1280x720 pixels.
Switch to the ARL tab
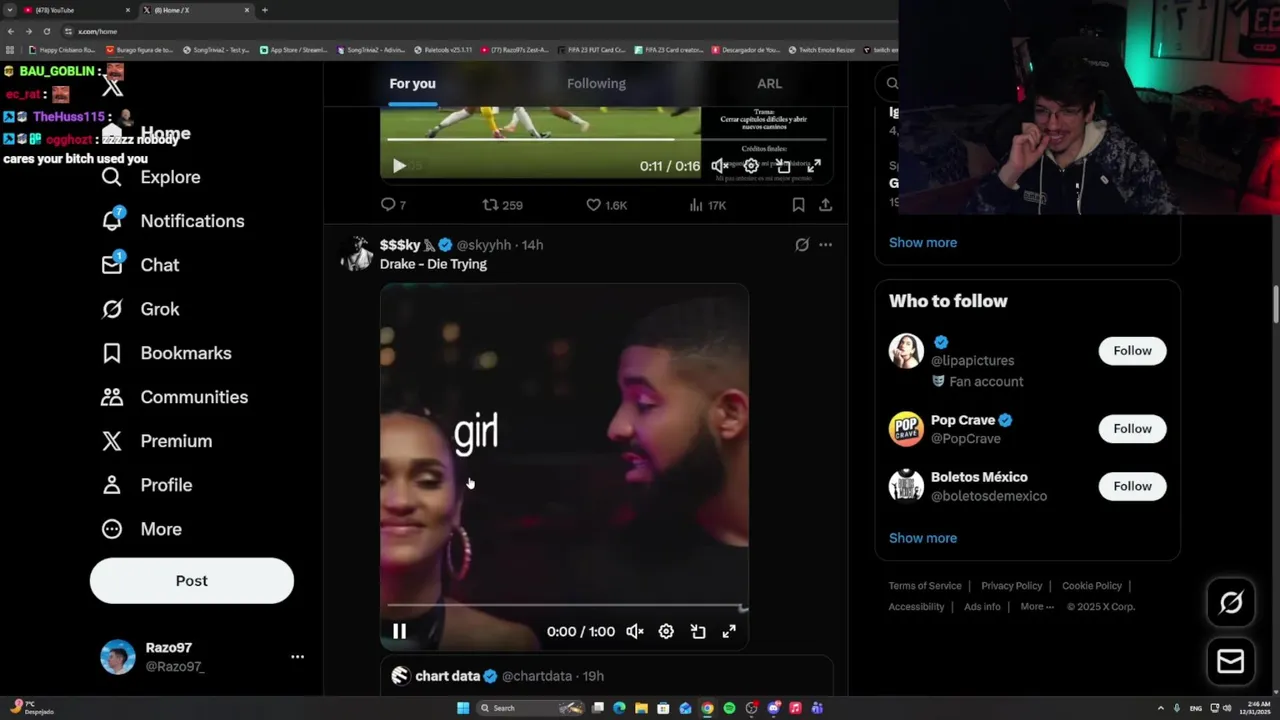coord(769,84)
